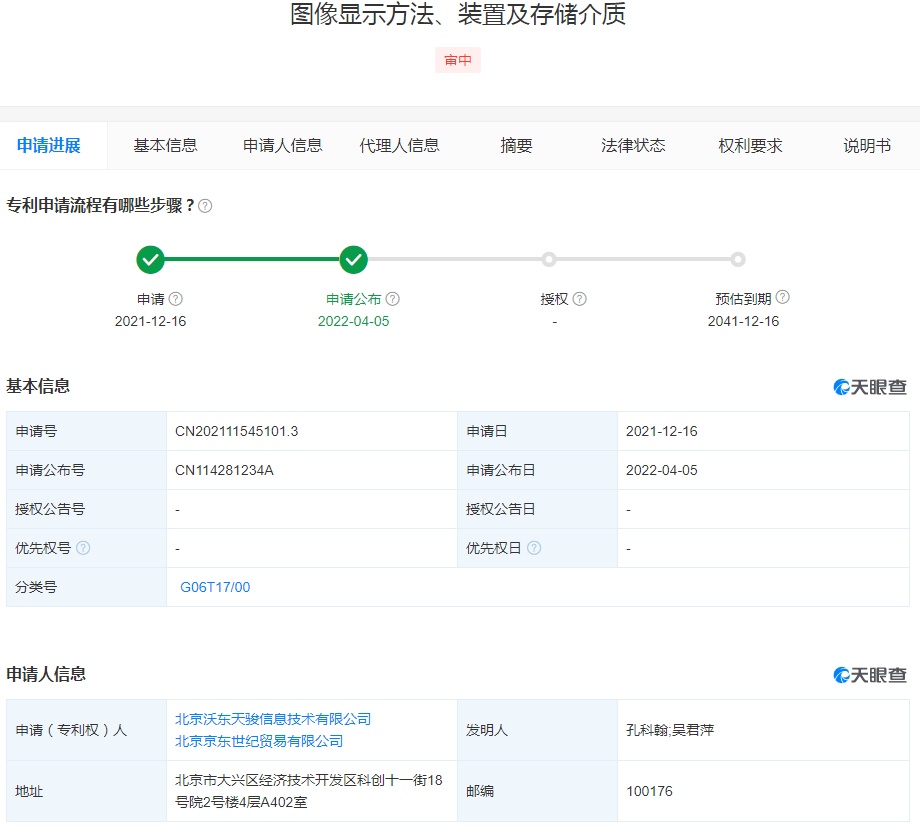Select the 摘要 tab

[516, 146]
